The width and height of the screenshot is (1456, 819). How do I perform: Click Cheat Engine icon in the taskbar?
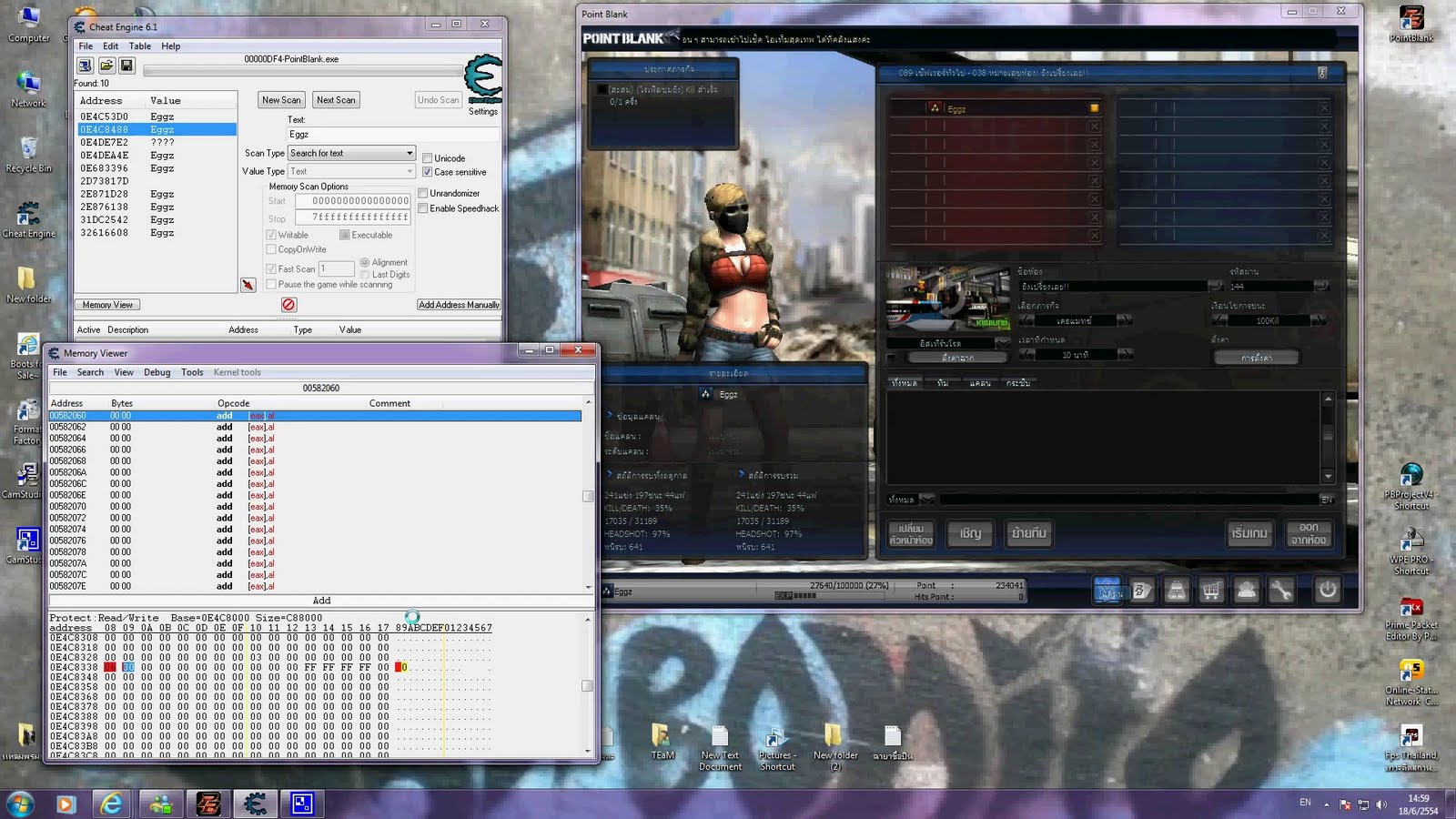tap(255, 804)
